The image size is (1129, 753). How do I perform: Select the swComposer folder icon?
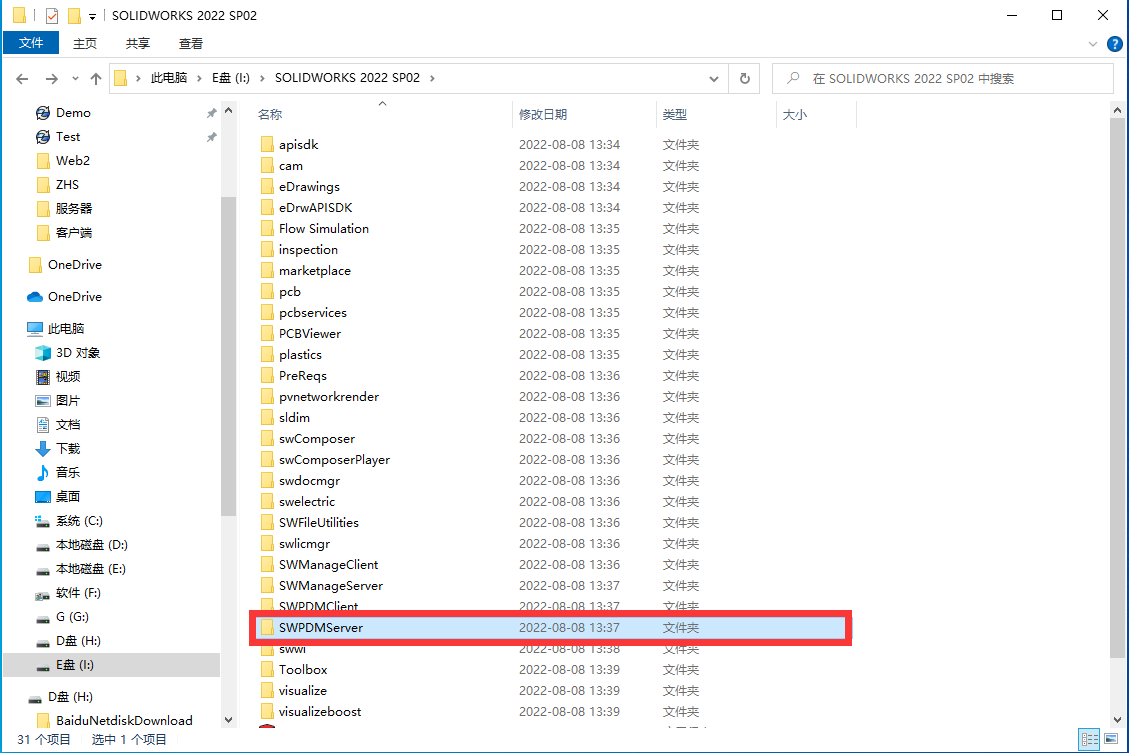(267, 438)
